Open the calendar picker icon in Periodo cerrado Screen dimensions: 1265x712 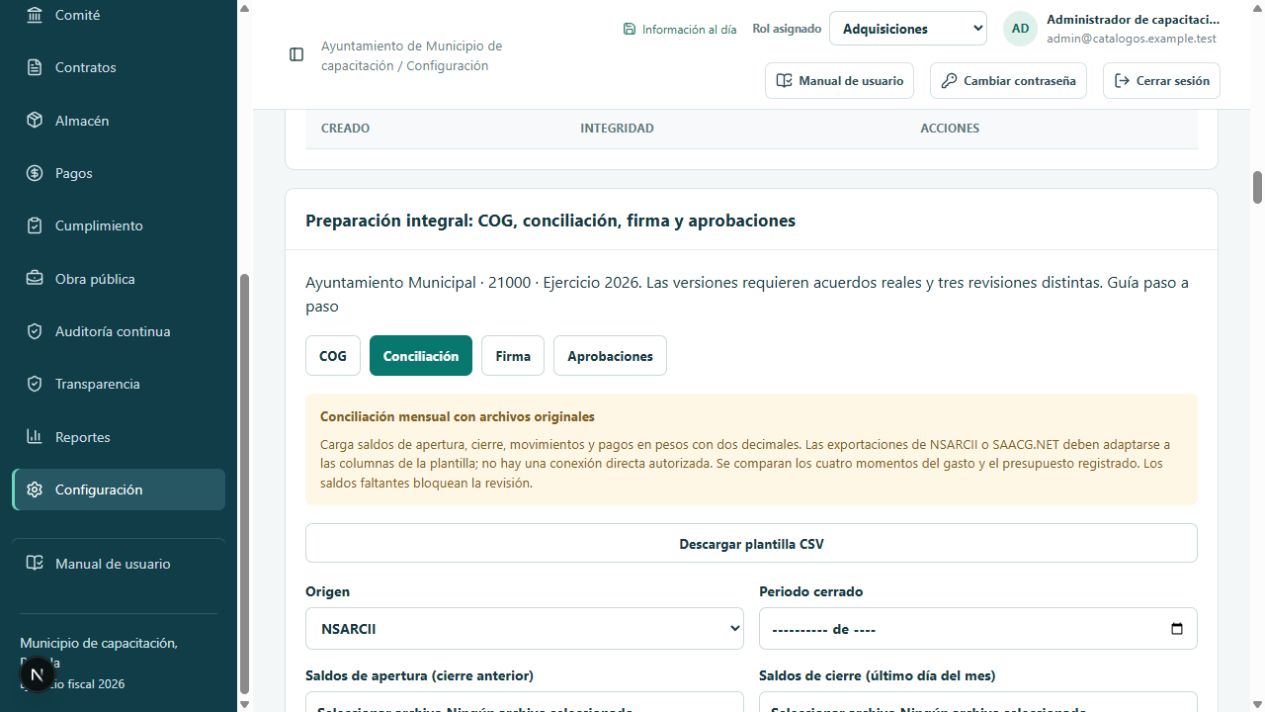(1177, 629)
